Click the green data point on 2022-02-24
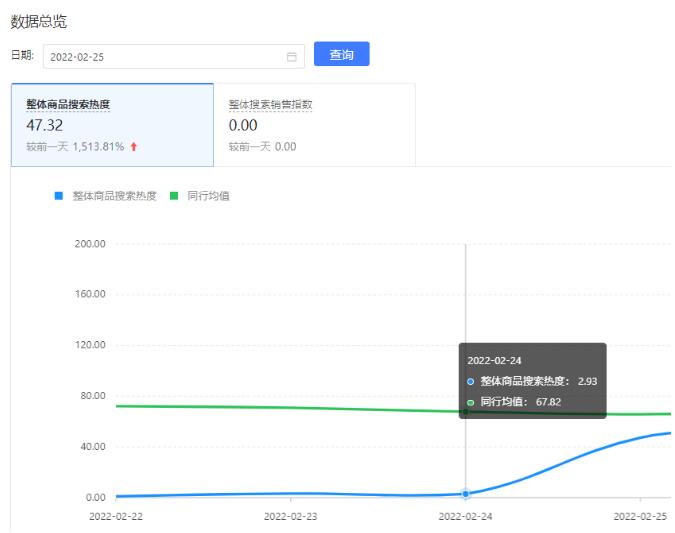This screenshot has width=675, height=533. pos(465,412)
